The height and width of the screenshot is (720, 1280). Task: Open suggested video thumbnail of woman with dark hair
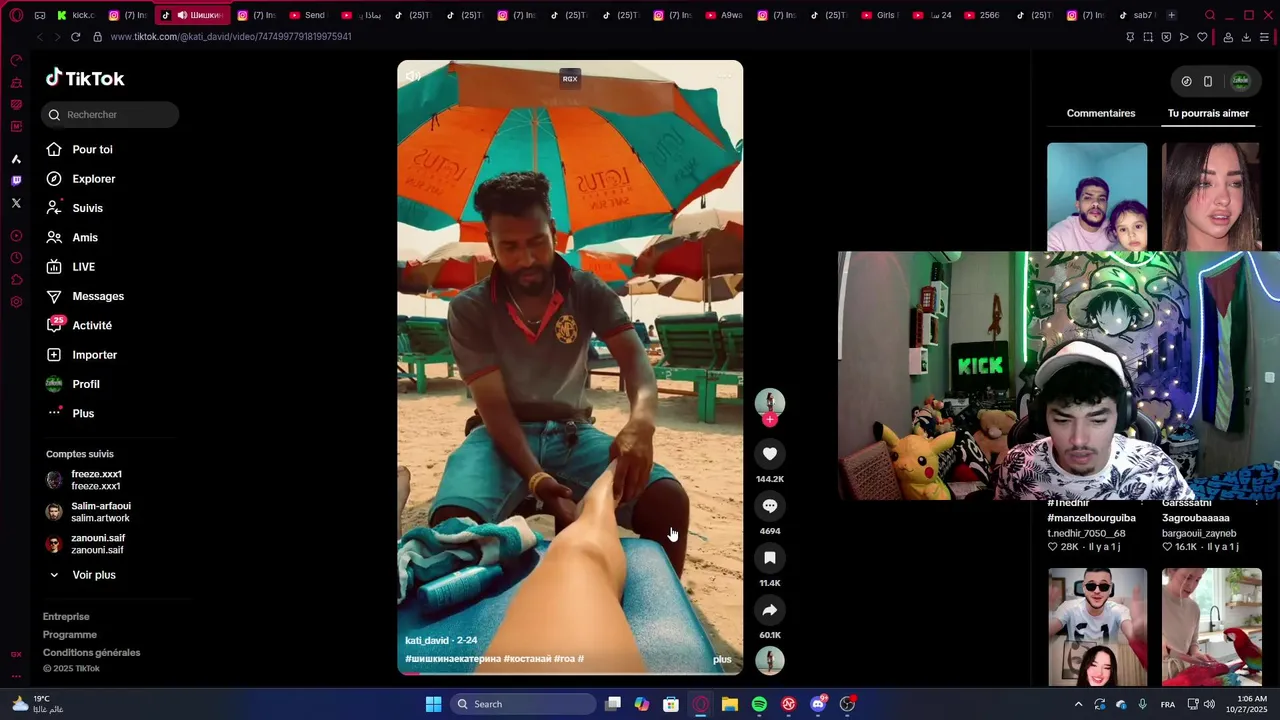(x=1211, y=196)
